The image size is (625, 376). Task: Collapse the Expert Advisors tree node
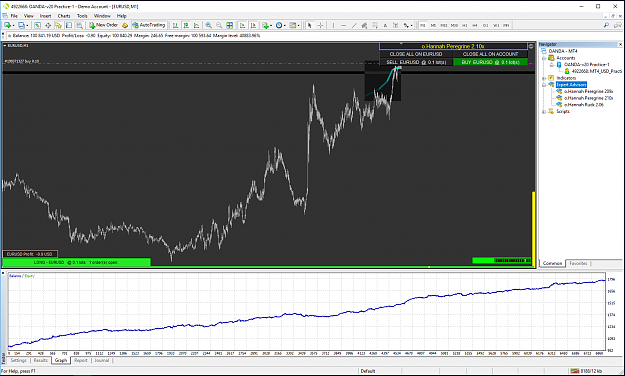tap(544, 85)
